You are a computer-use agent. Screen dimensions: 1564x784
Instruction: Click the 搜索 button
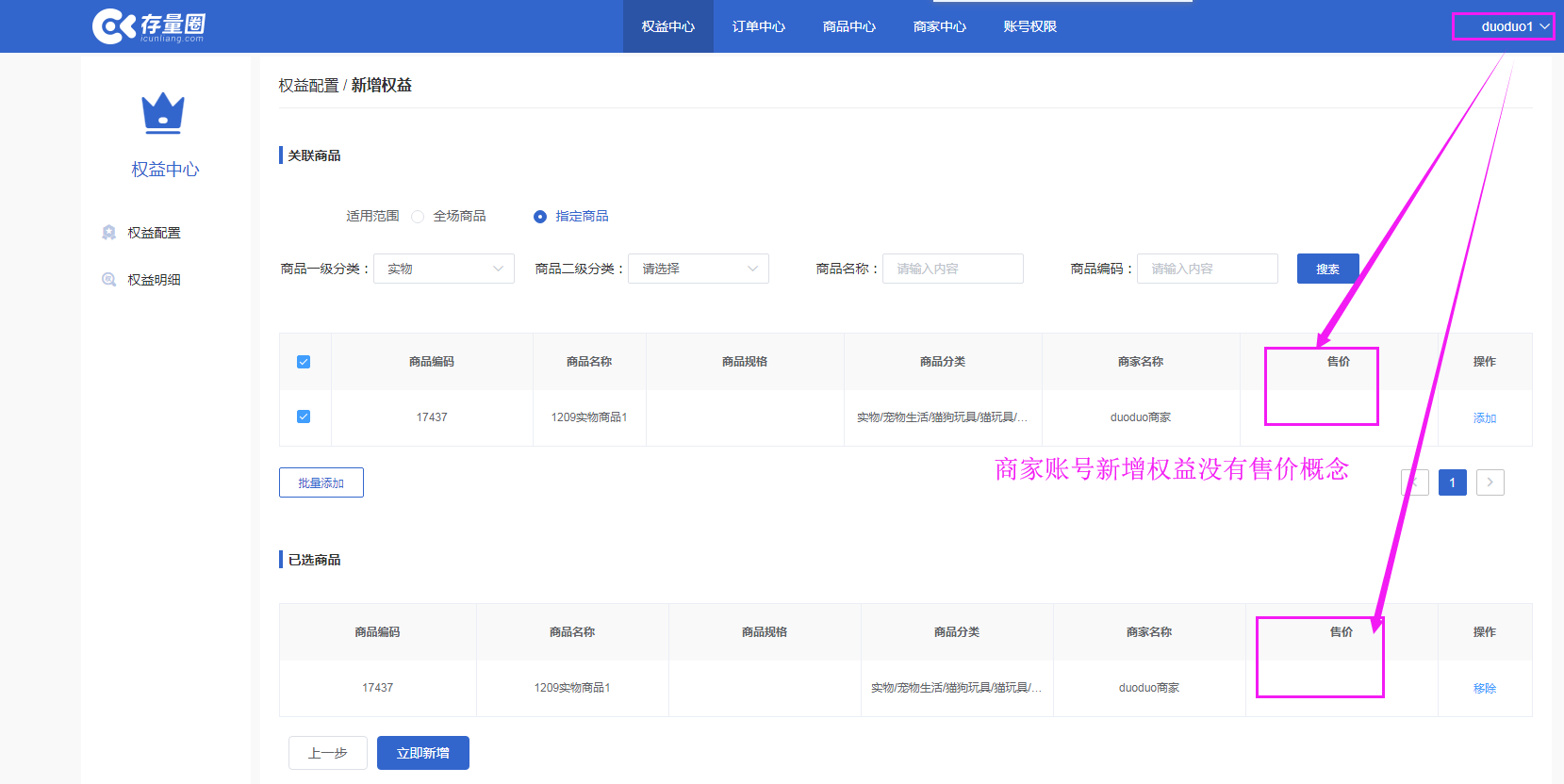pyautogui.click(x=1327, y=269)
